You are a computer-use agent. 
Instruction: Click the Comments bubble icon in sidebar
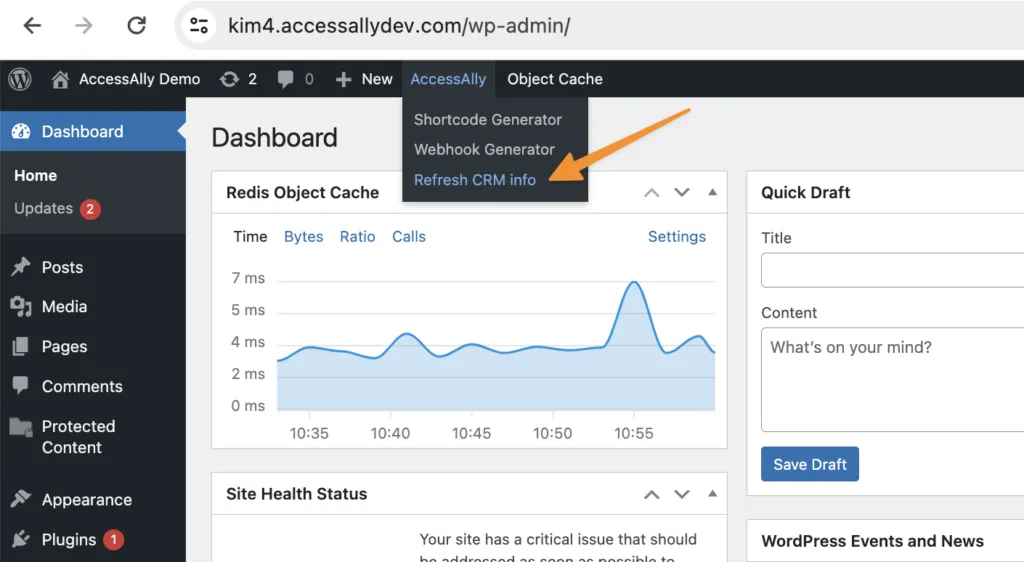click(x=21, y=385)
